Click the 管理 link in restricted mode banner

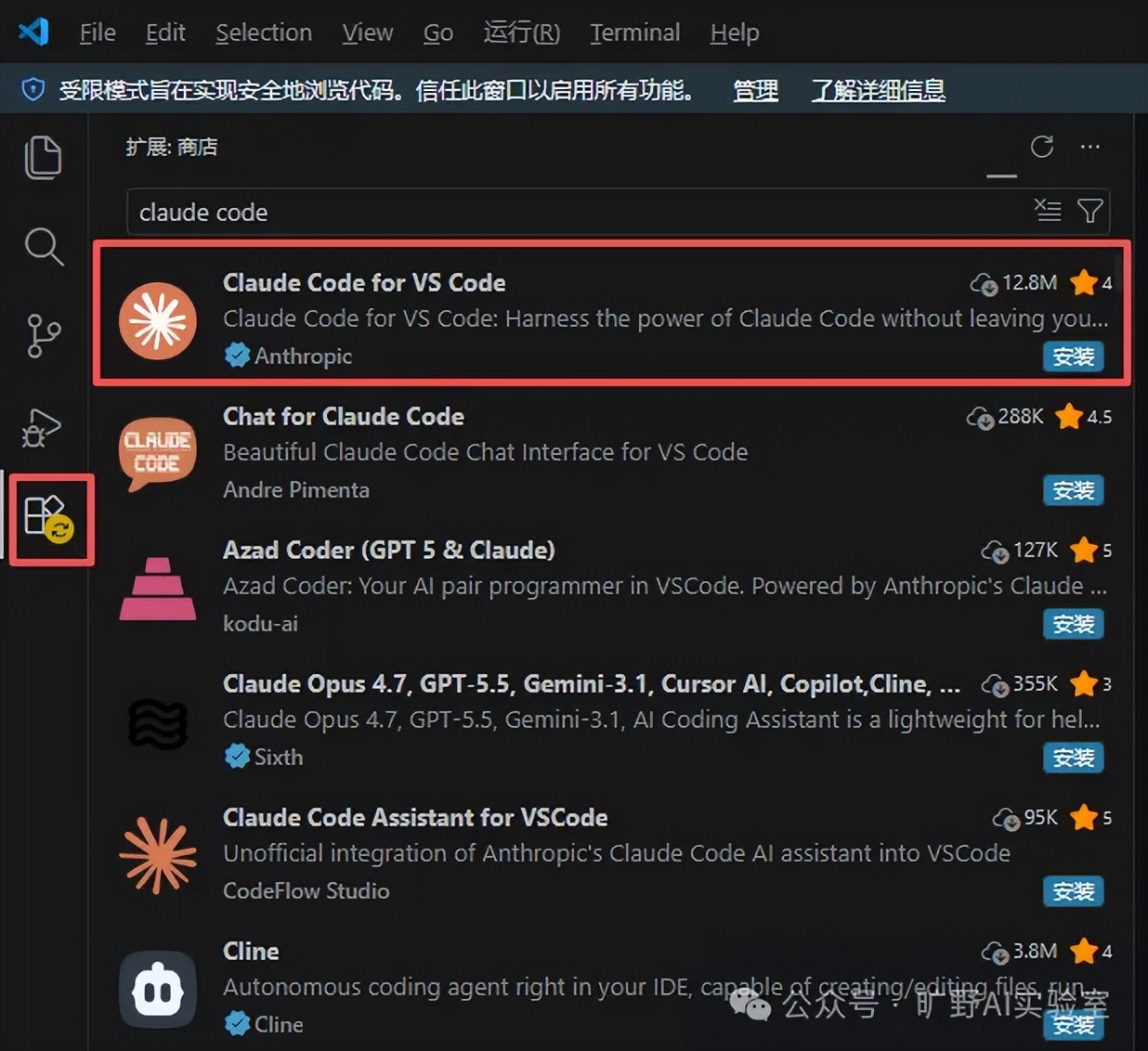point(756,90)
